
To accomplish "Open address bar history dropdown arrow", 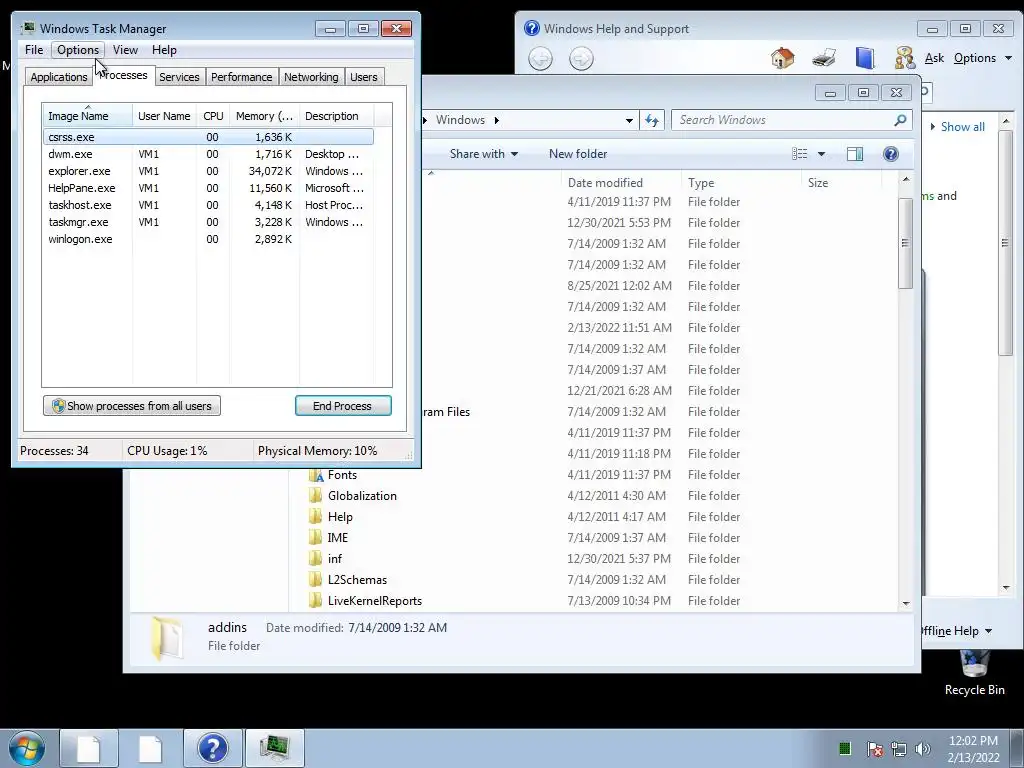I will 629,121.
